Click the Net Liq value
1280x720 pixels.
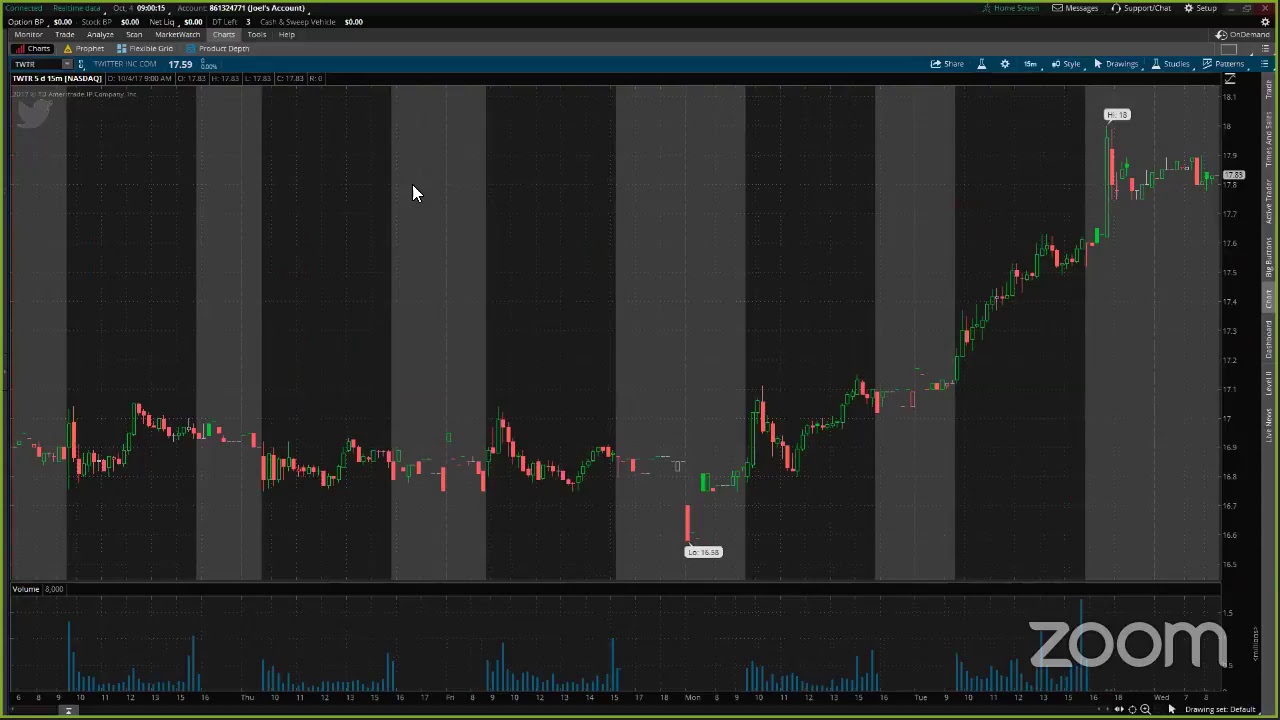tap(193, 21)
